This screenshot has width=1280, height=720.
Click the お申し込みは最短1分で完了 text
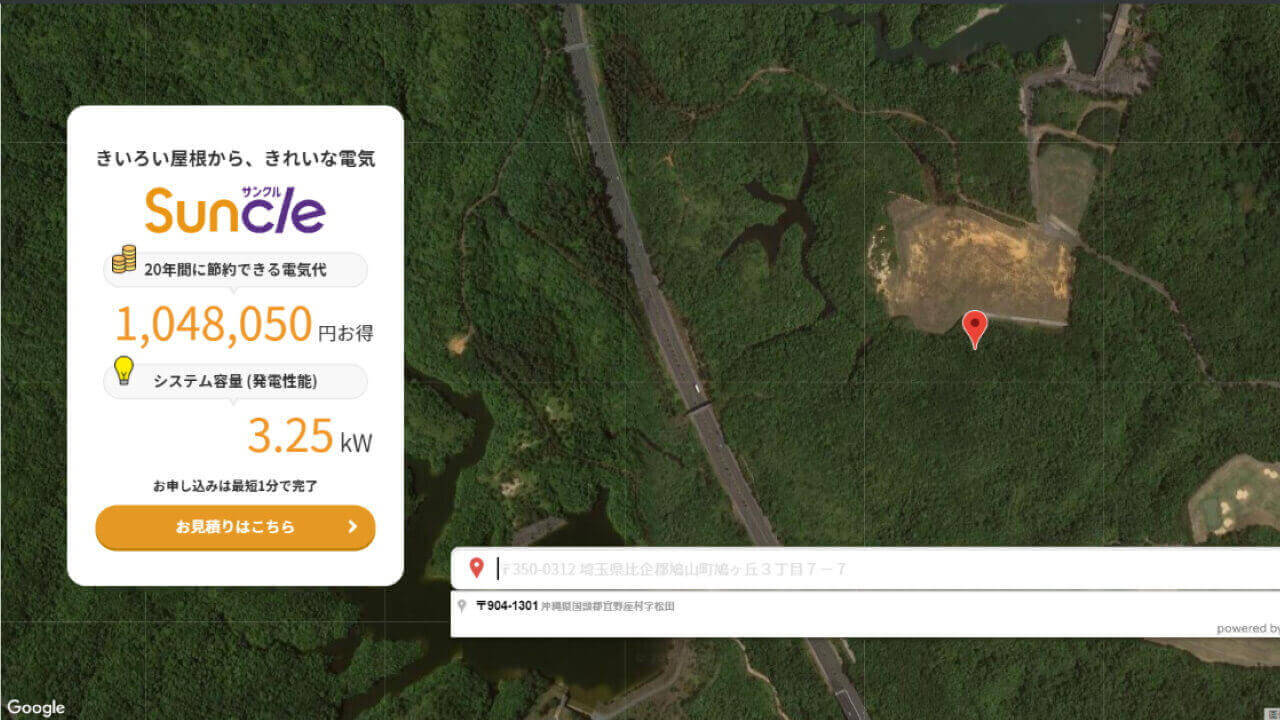coord(235,486)
